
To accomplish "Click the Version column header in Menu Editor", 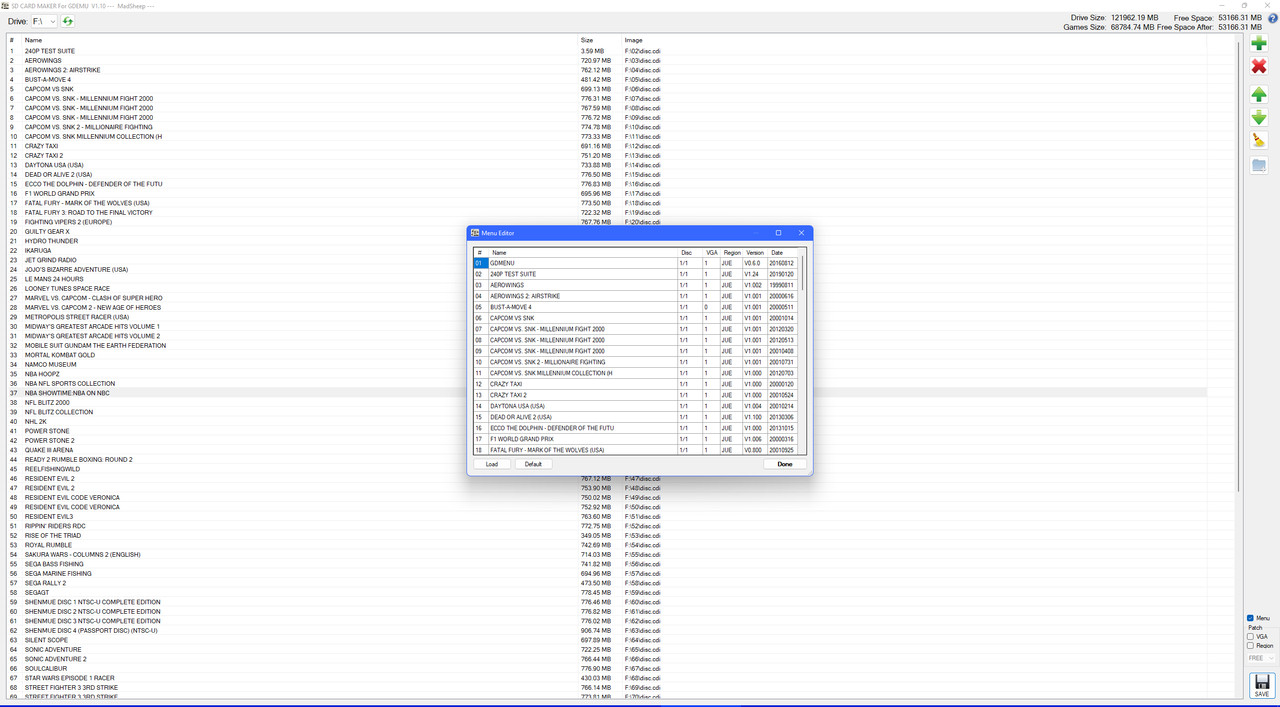I will (x=755, y=253).
